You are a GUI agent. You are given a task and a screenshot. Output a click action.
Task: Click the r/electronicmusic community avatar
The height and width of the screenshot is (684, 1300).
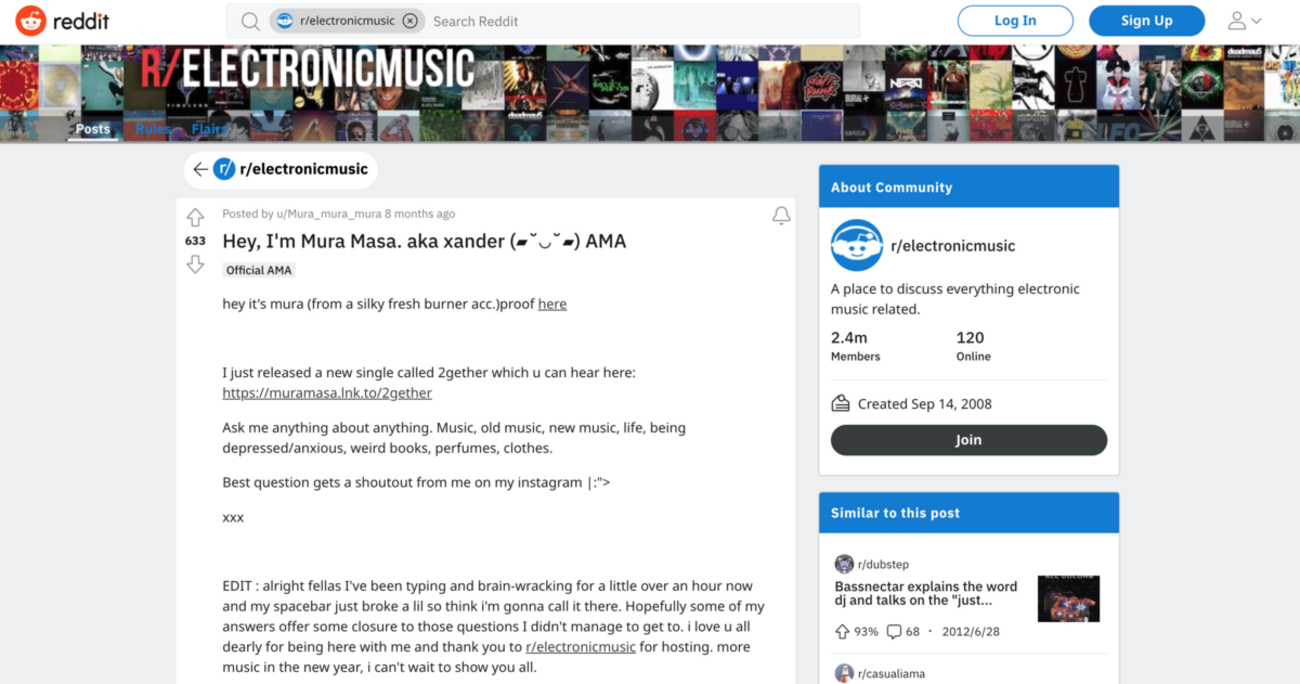(856, 246)
